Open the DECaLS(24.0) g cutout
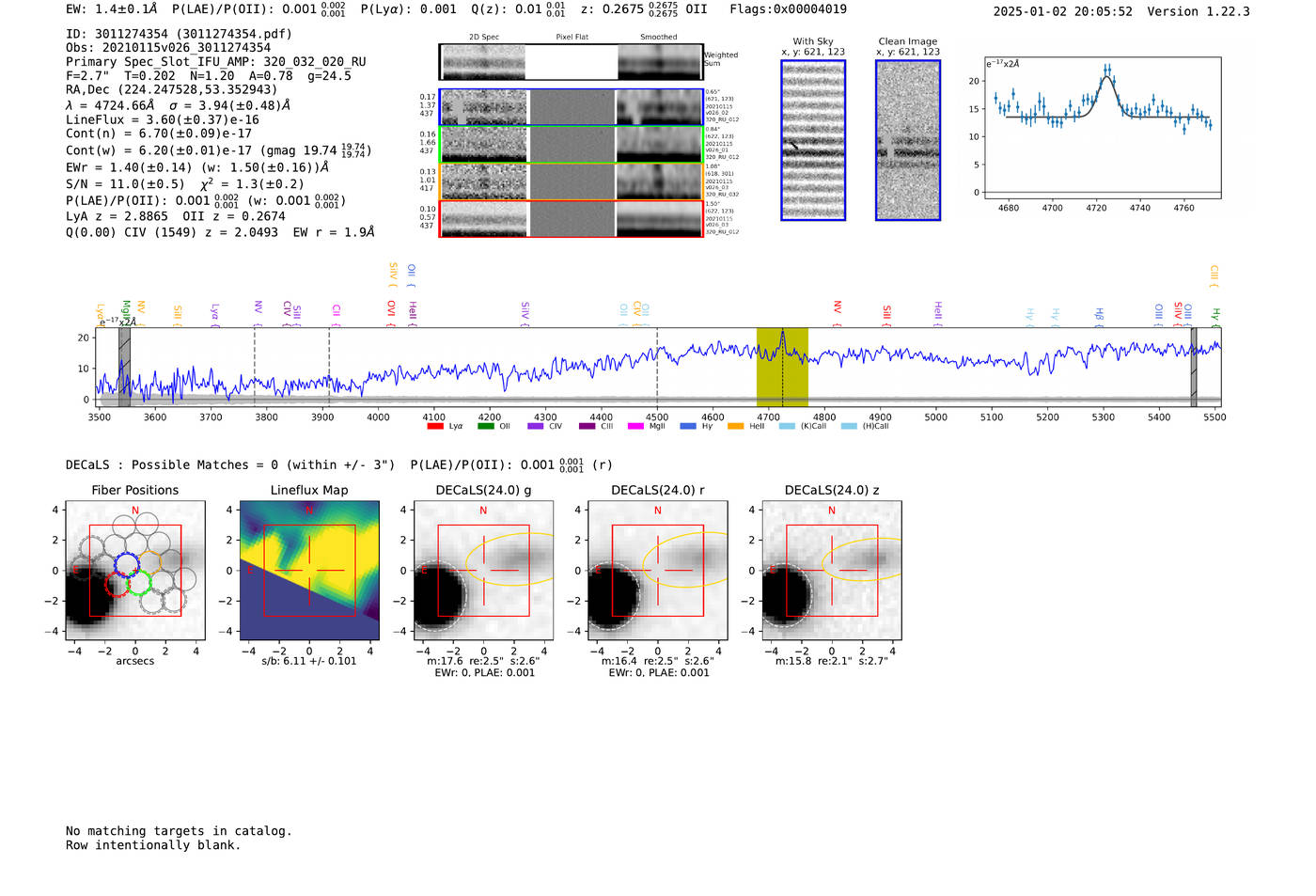This screenshot has height=896, width=1316. tap(483, 570)
